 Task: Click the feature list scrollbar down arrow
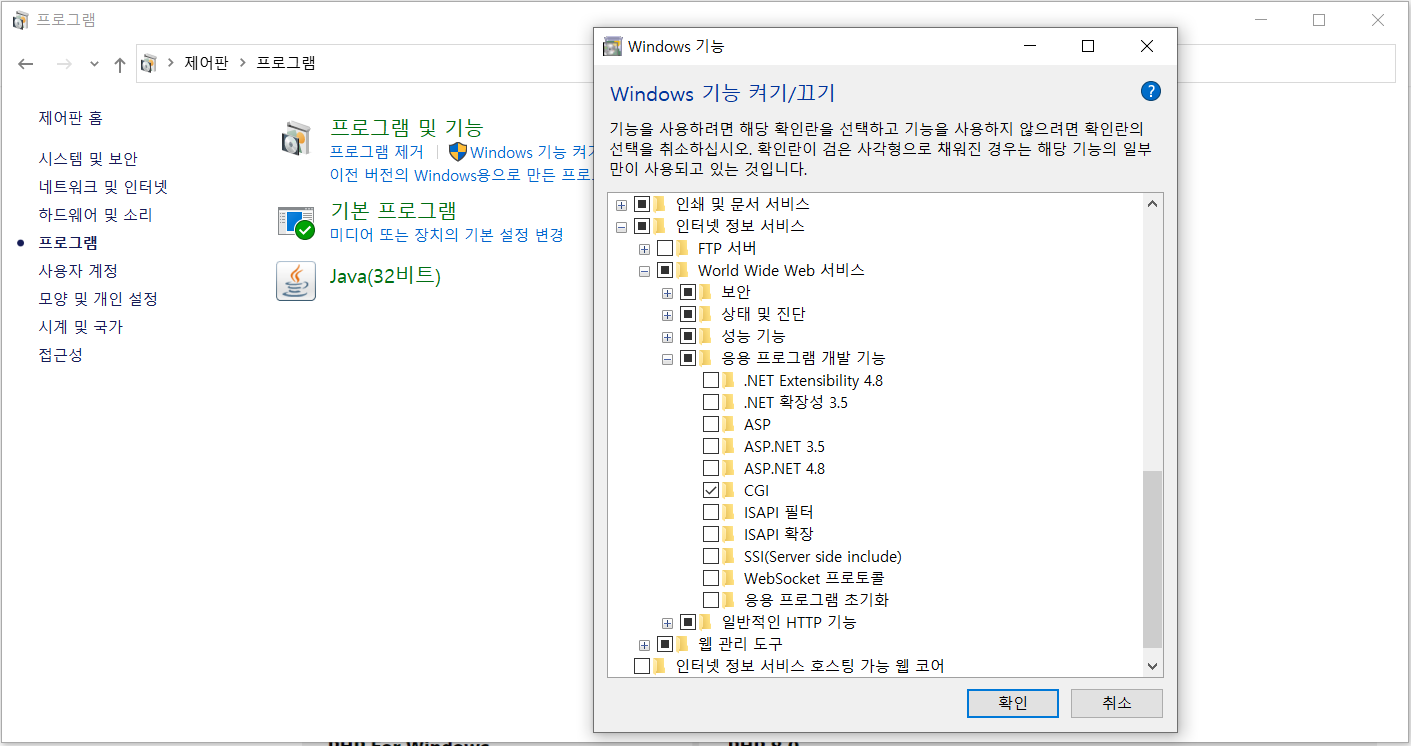coord(1152,666)
